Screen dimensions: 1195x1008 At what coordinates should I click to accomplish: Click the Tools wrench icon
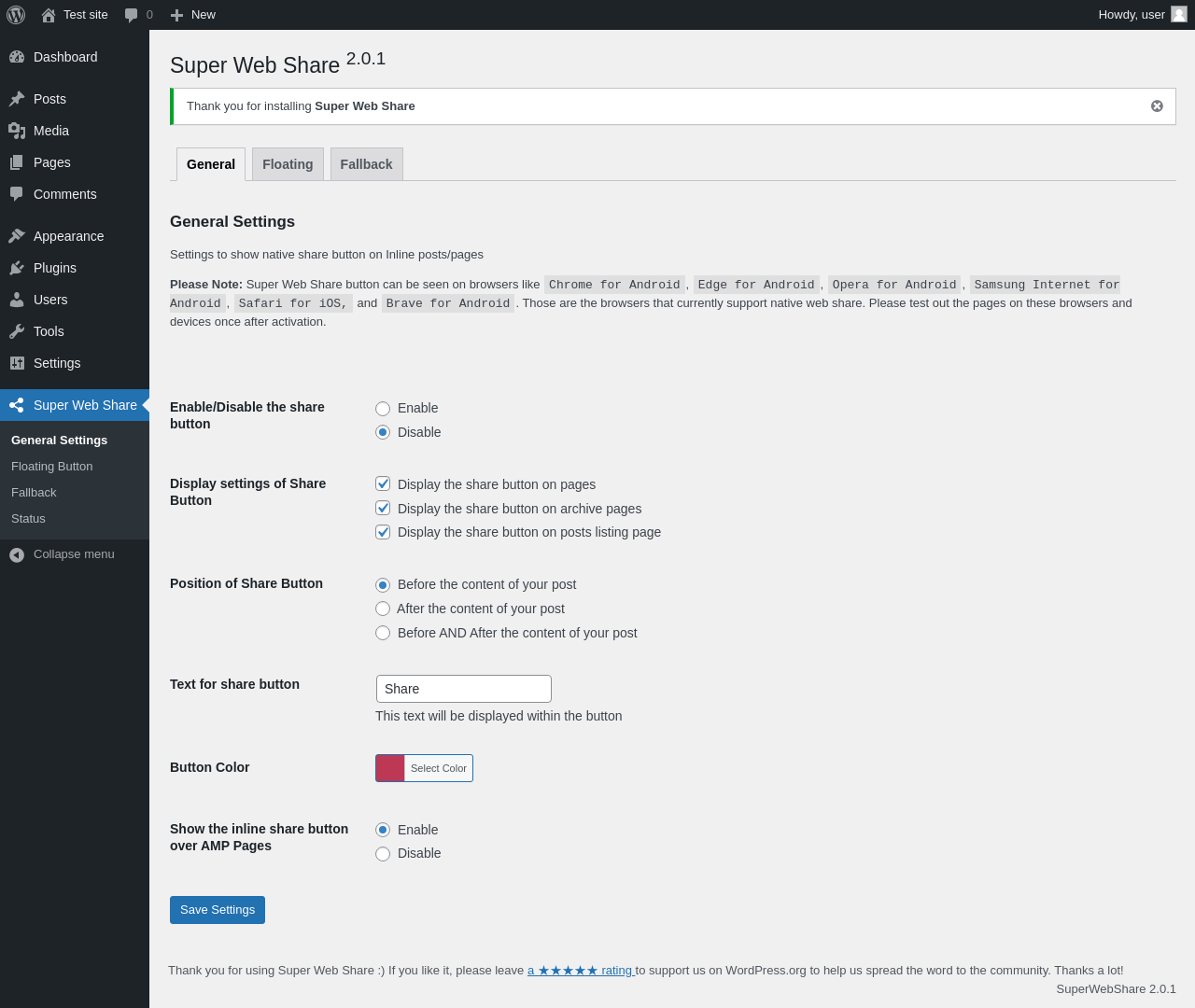(17, 331)
